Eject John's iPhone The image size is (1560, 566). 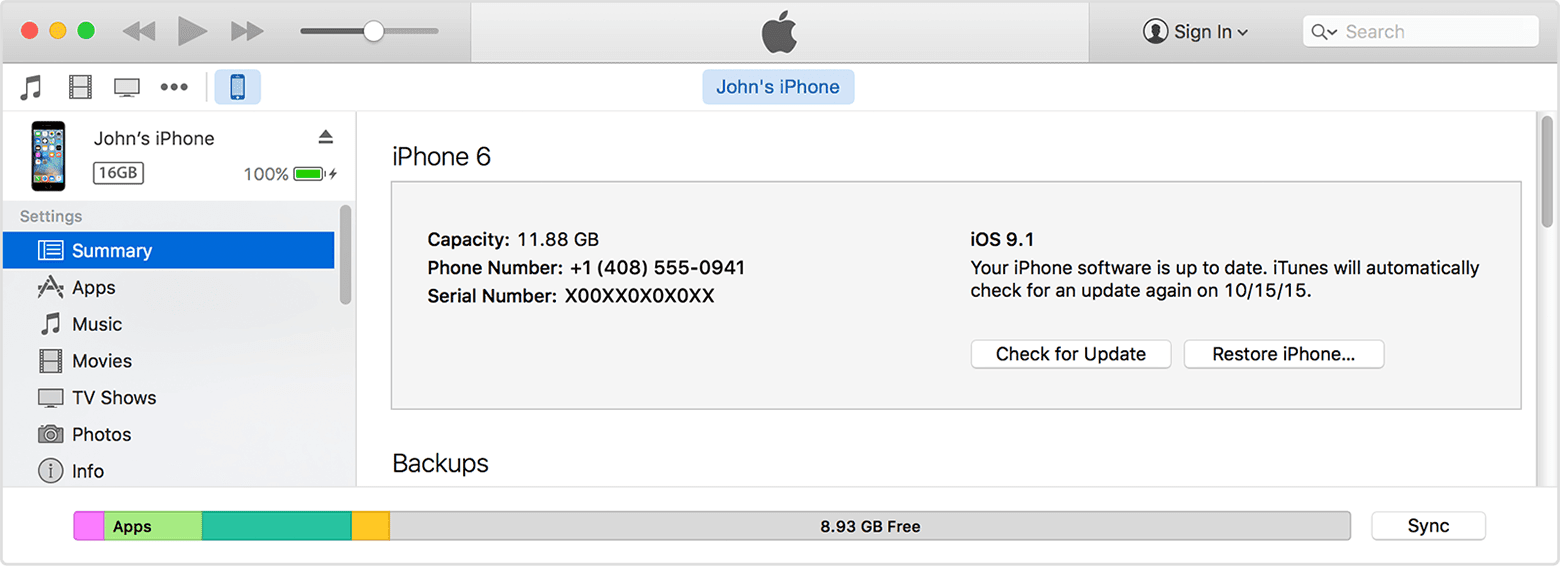(x=326, y=137)
